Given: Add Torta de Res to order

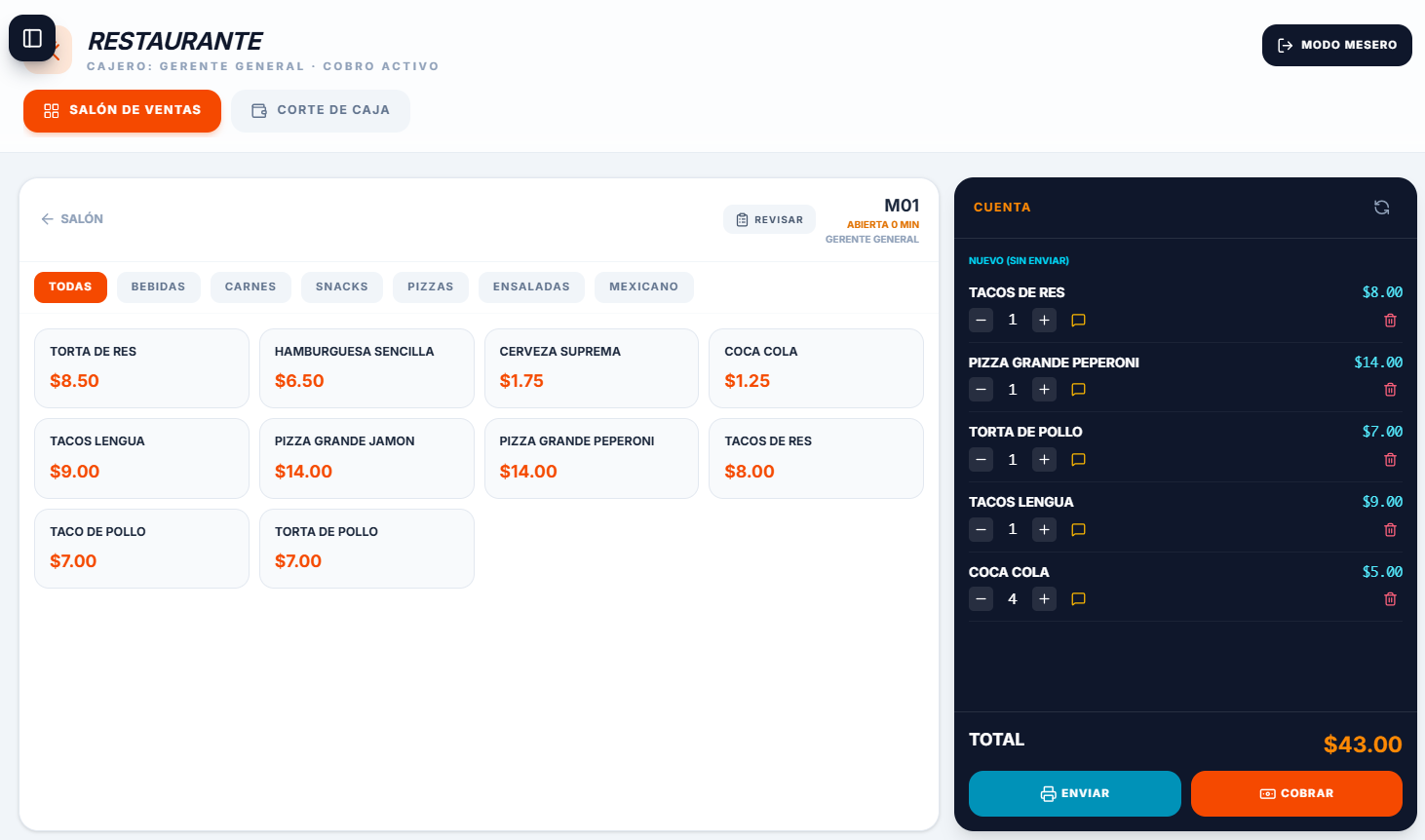Looking at the screenshot, I should [x=141, y=368].
